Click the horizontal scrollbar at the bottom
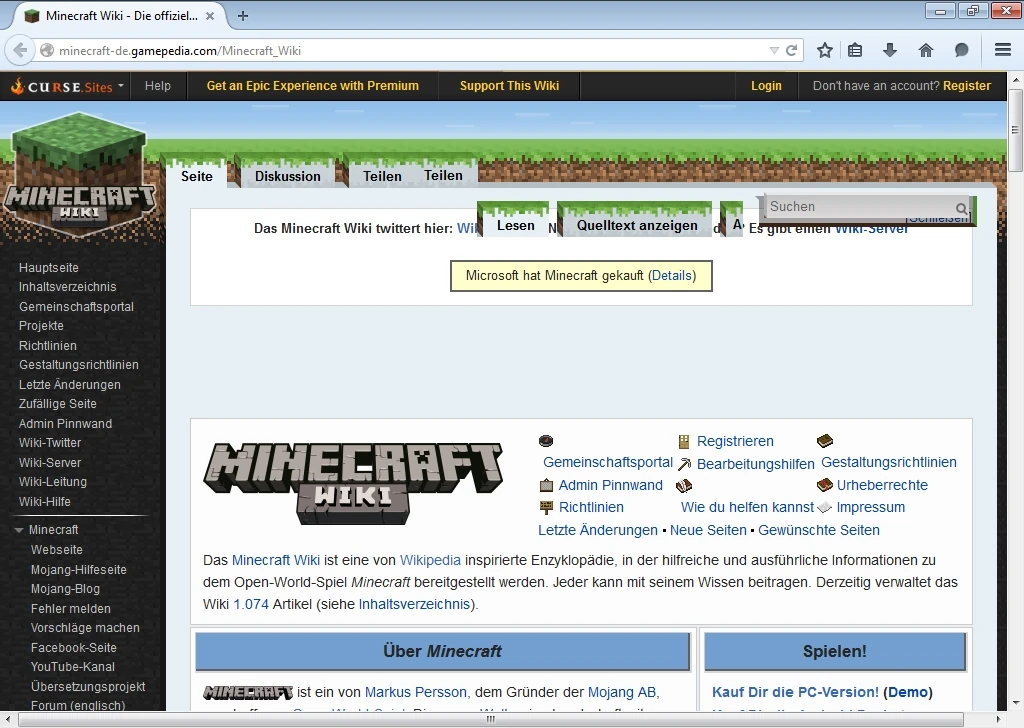The width and height of the screenshot is (1024, 728). 490,720
